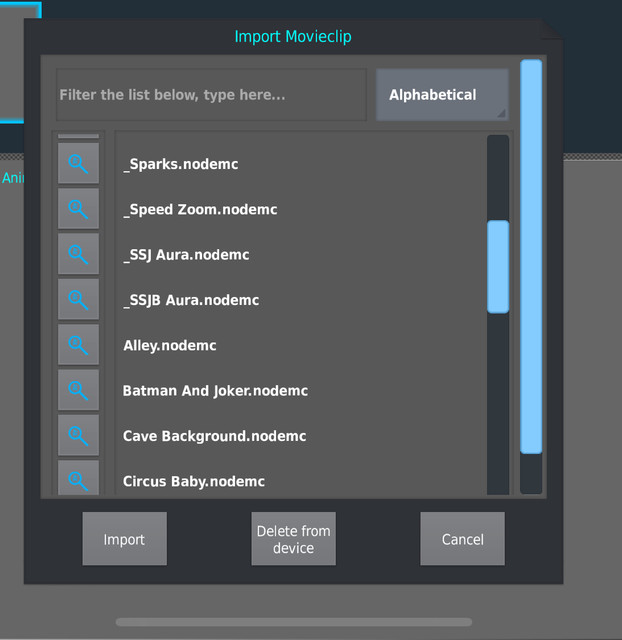Click the file list scrollbar thumb
The width and height of the screenshot is (622, 640).
pos(498,267)
